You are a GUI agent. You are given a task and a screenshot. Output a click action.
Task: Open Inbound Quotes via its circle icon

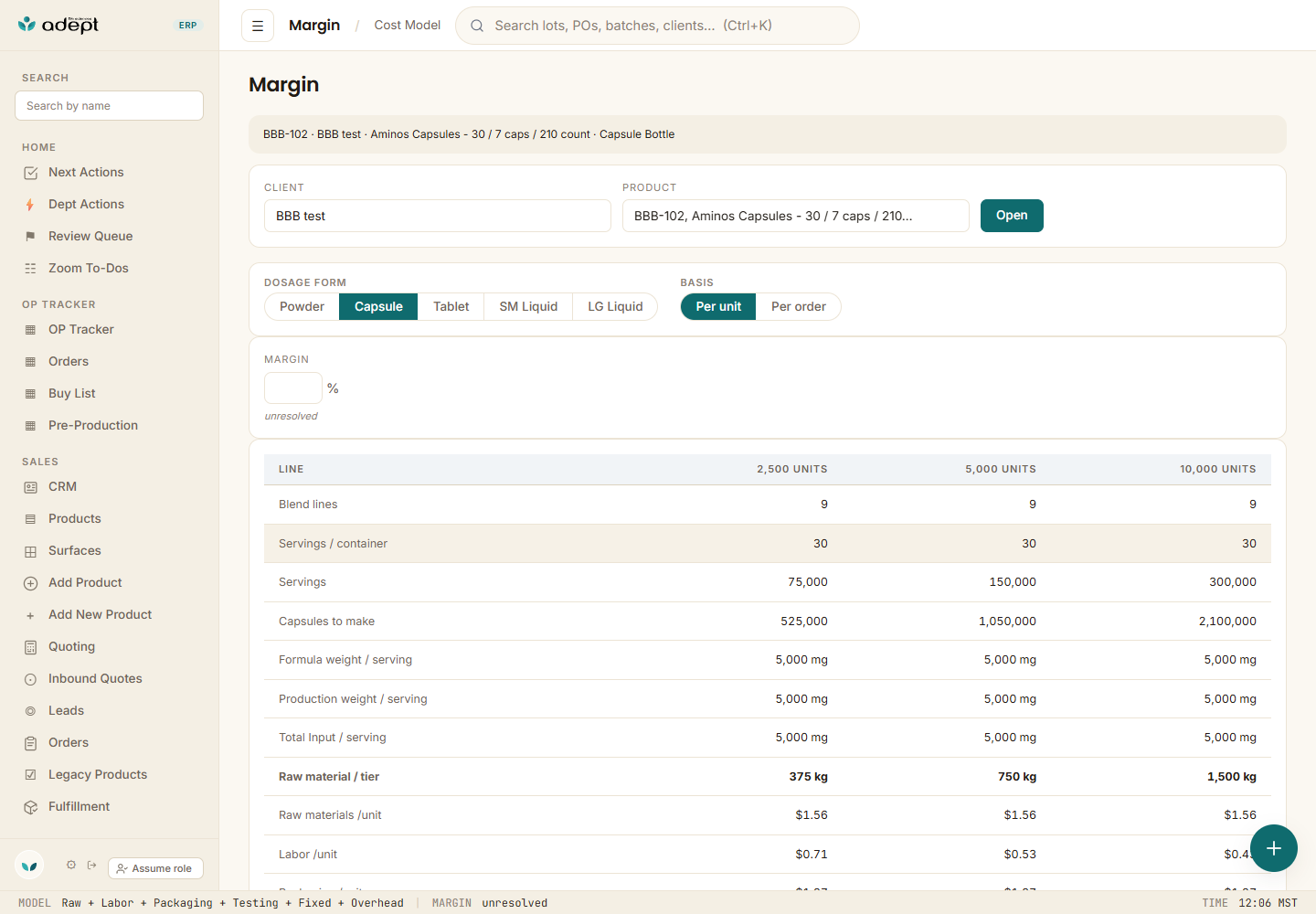point(30,679)
